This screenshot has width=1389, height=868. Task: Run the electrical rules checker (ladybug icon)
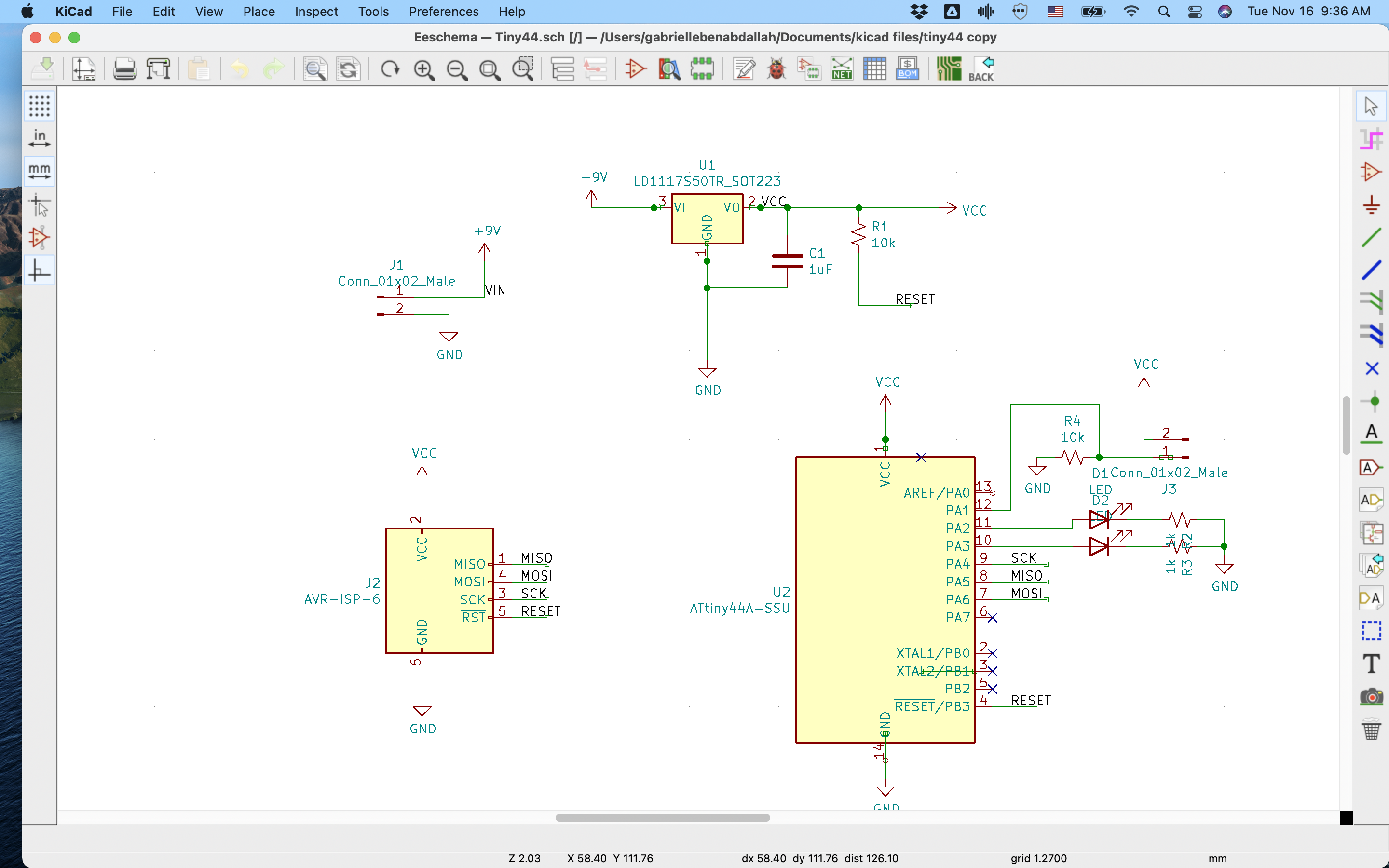point(776,69)
